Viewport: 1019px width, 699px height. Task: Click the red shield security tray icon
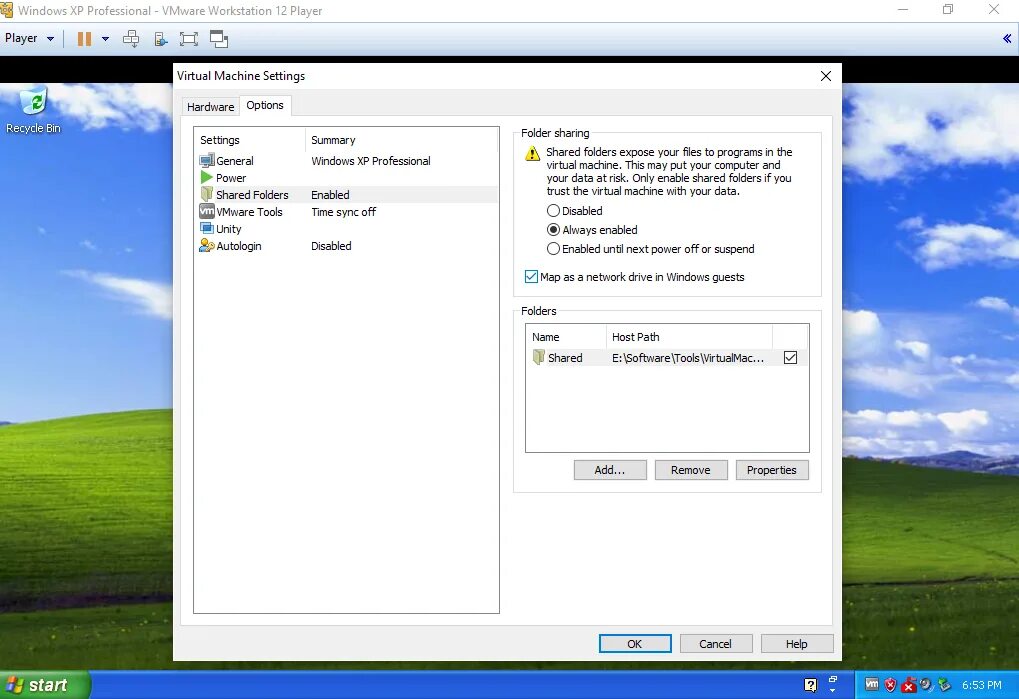(890, 685)
